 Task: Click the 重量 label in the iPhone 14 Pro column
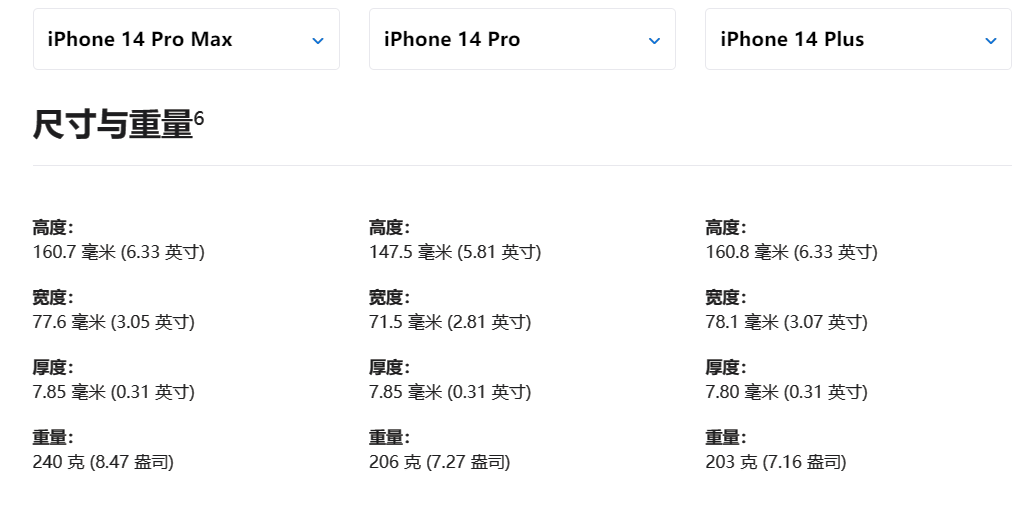pyautogui.click(x=389, y=438)
